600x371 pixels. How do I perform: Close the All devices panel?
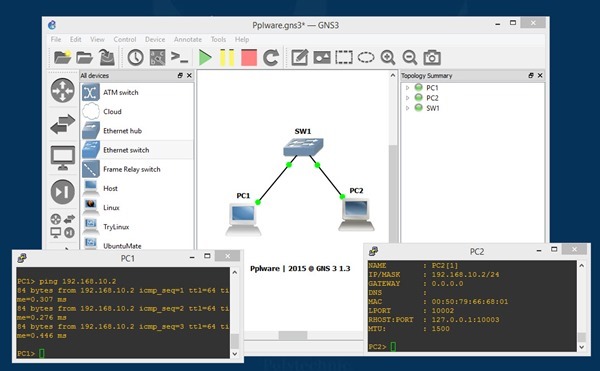[x=189, y=75]
